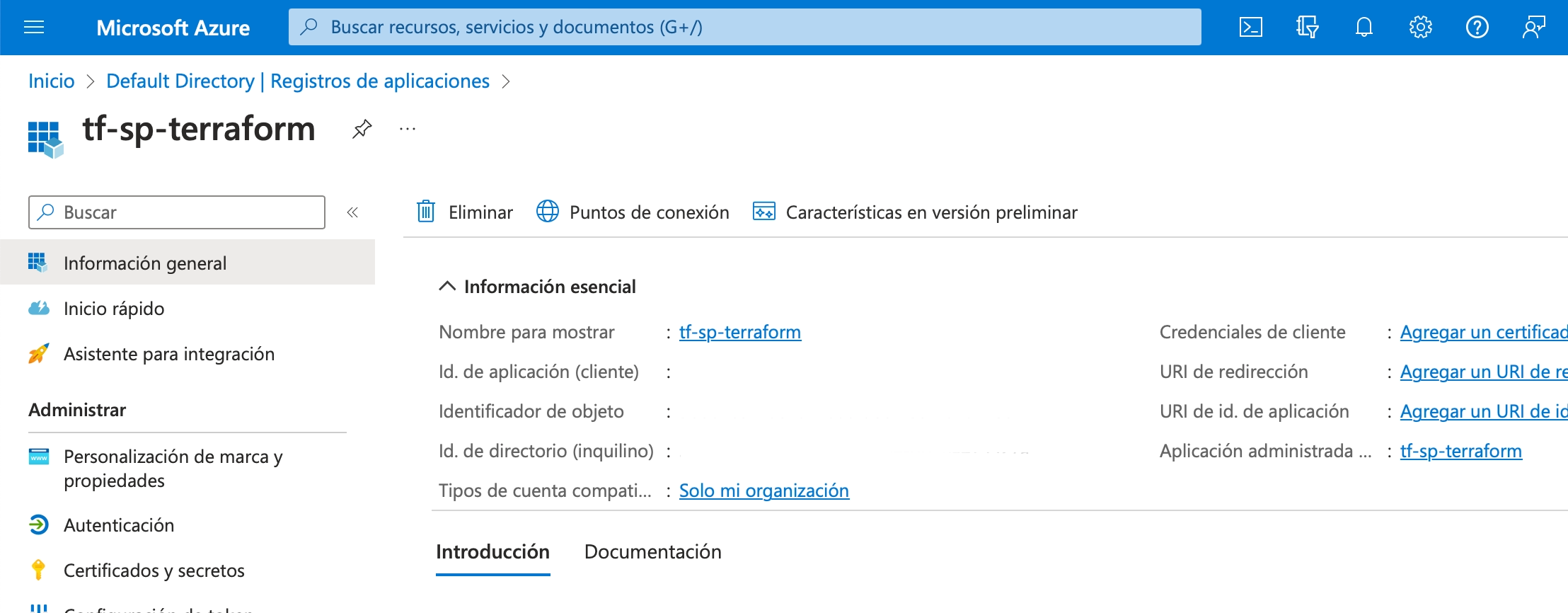
Task: Select Información general in side menu
Action: click(188, 263)
